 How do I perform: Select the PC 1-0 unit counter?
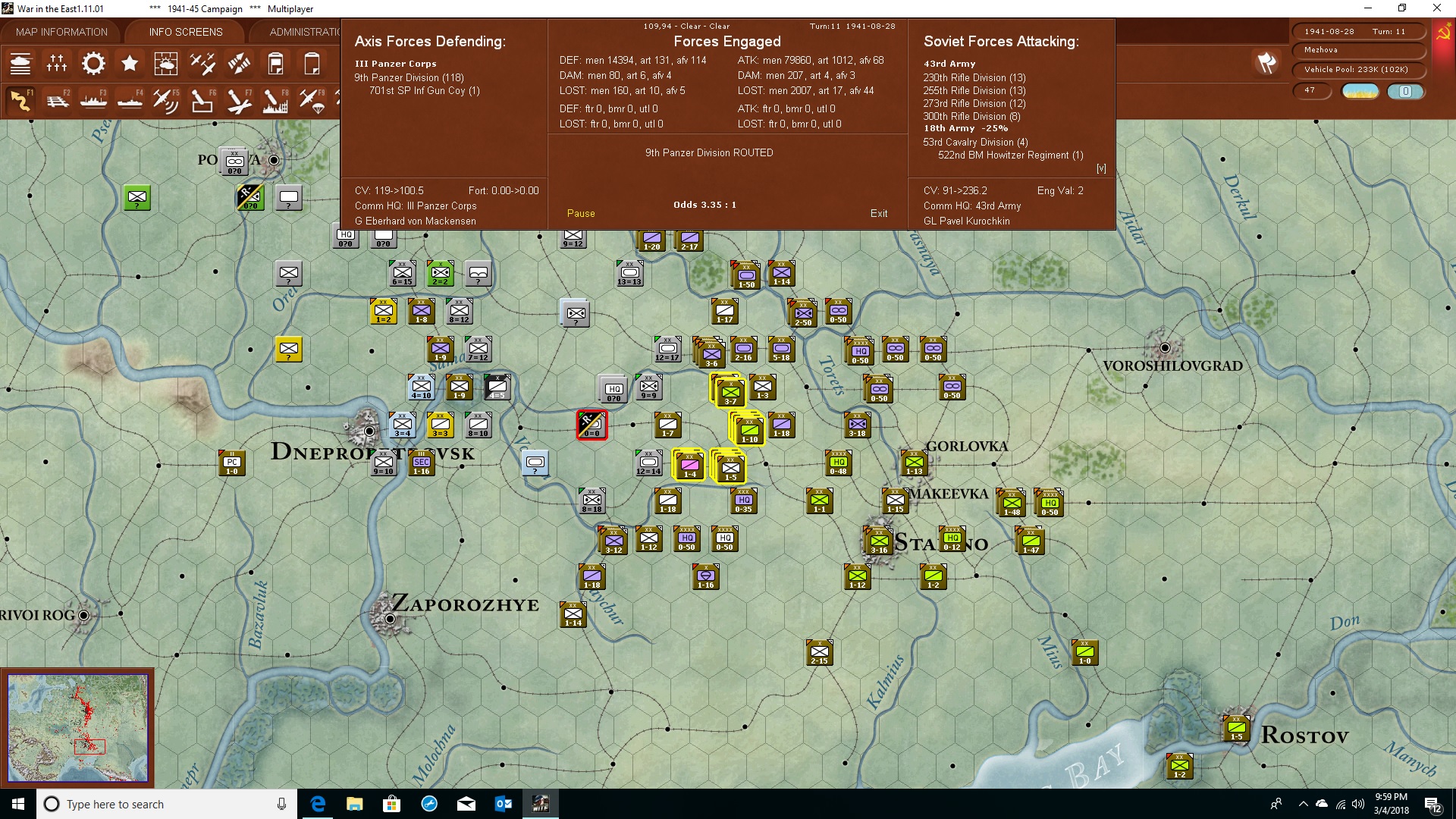click(232, 463)
